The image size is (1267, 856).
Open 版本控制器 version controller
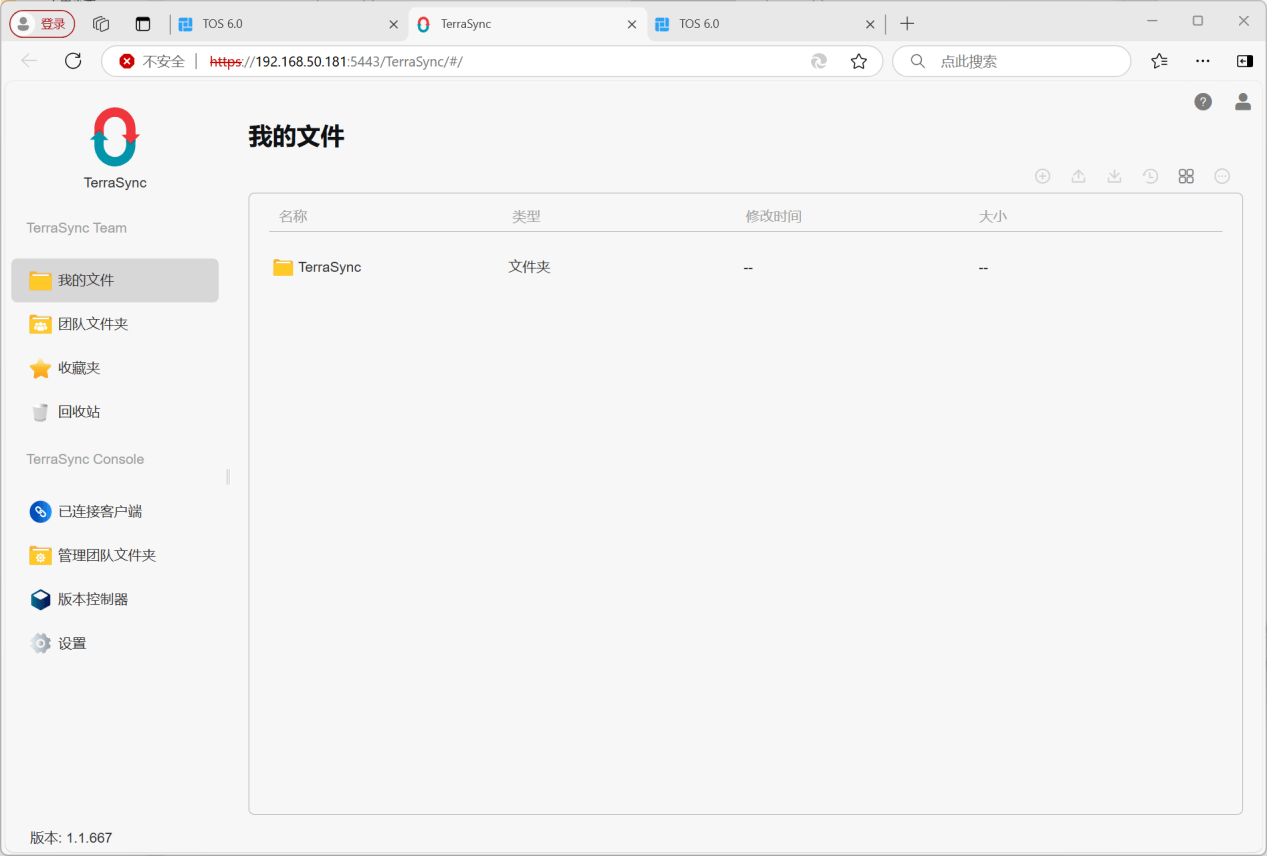[x=115, y=599]
